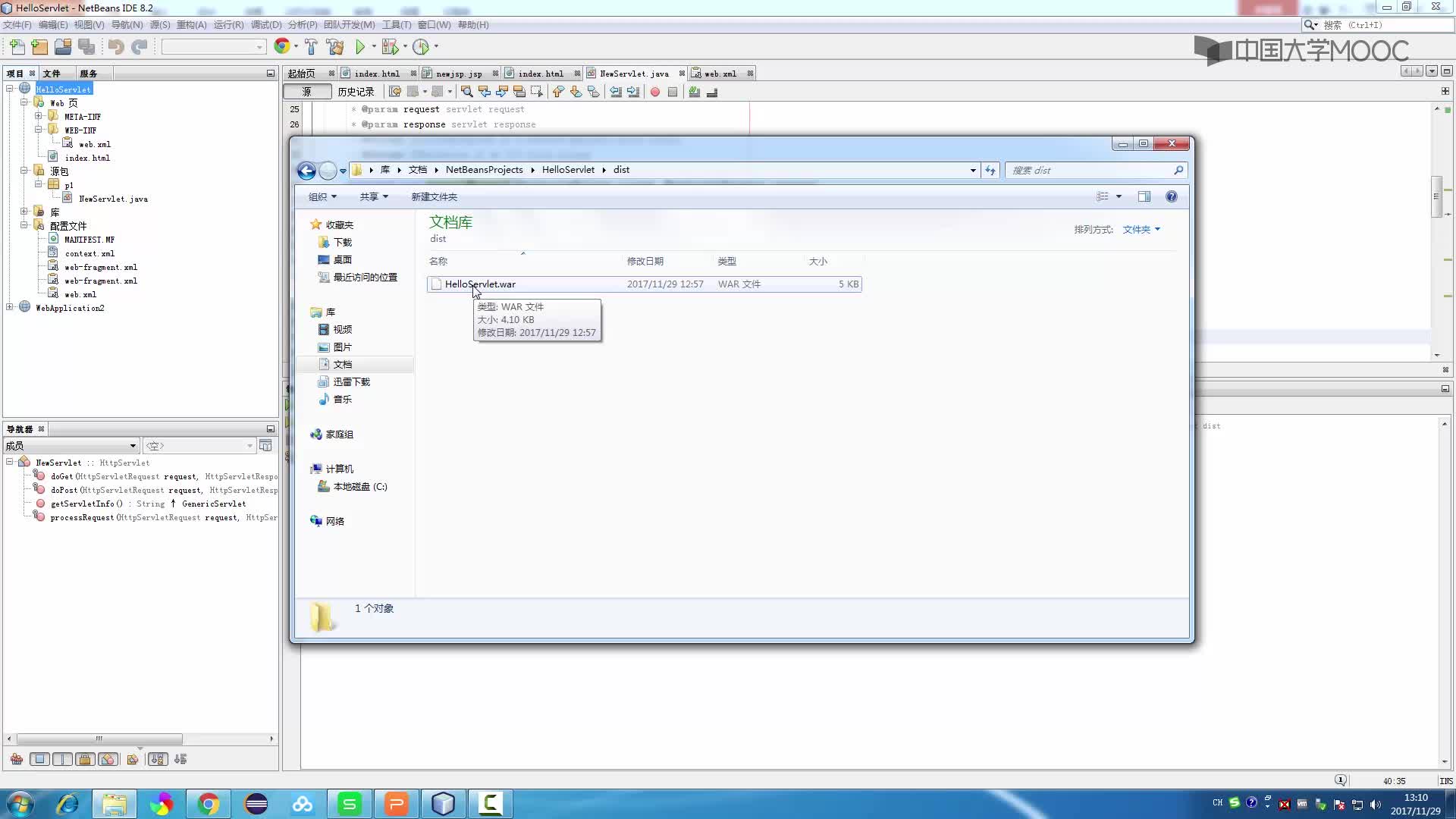This screenshot has height=819, width=1456.
Task: Open Eclipse from the taskbar
Action: point(256,804)
